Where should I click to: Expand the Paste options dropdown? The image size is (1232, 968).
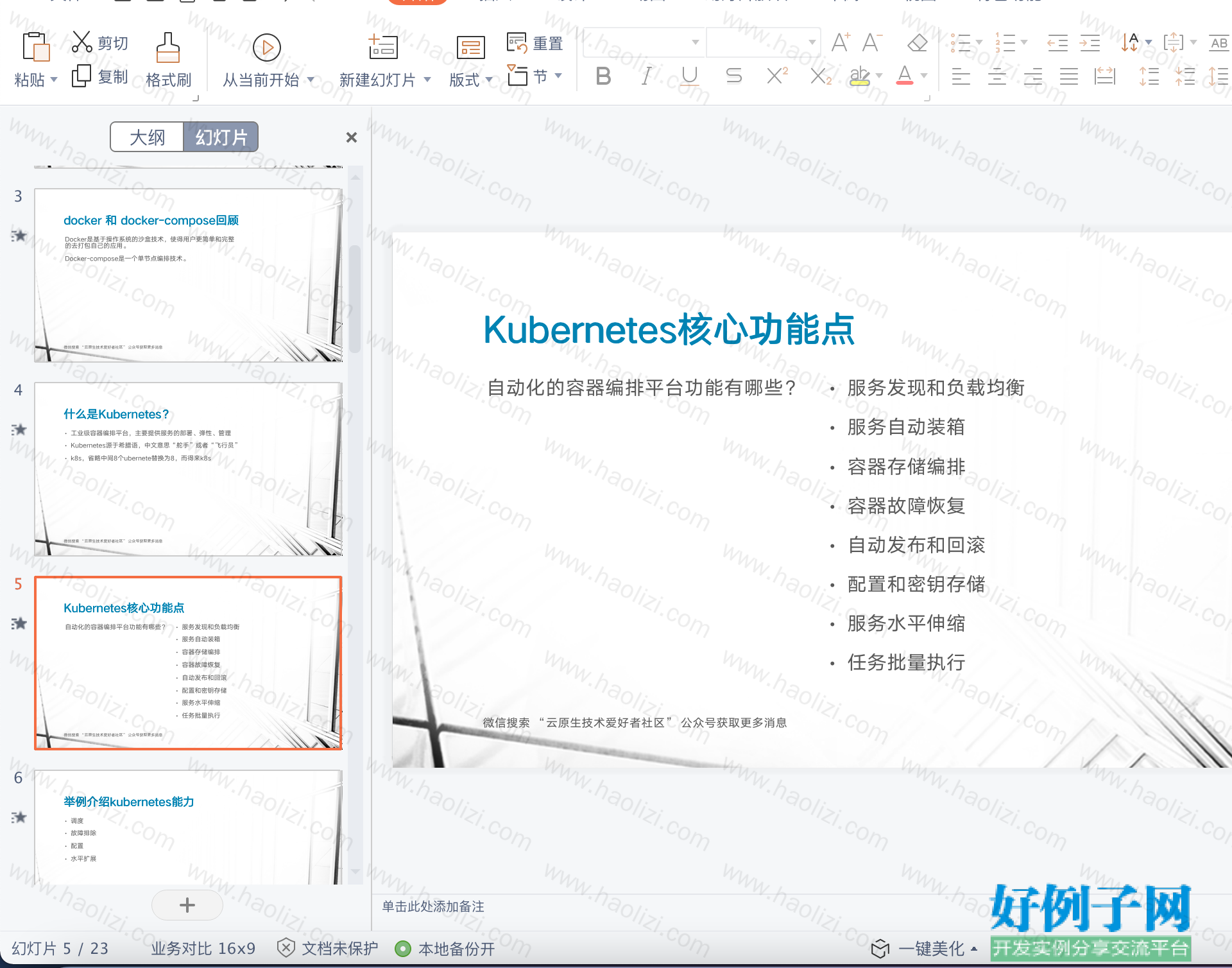click(54, 80)
